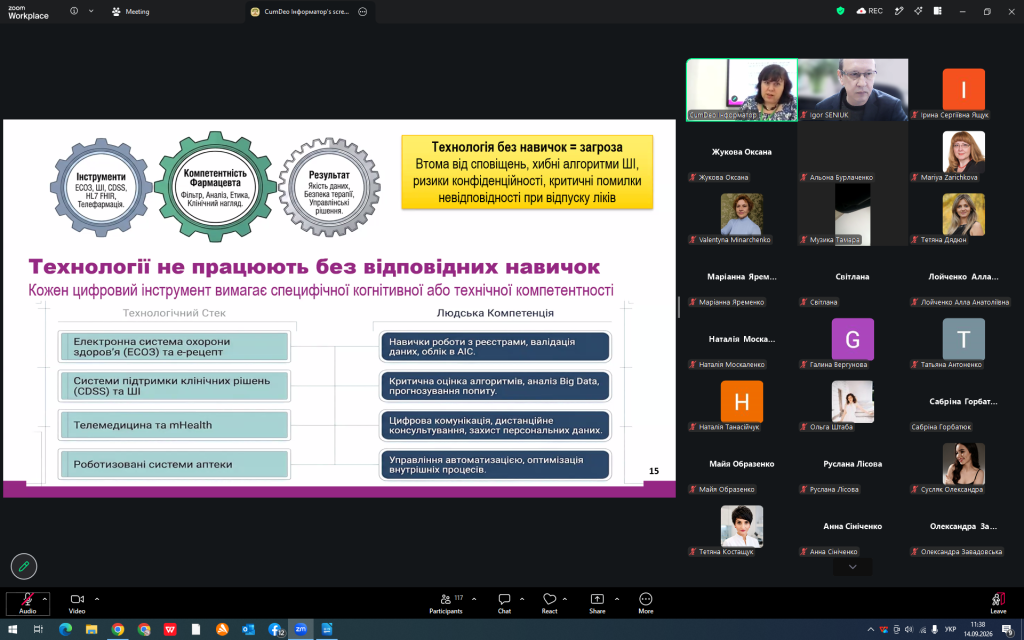The image size is (1024, 640).
Task: Click the green annotate pencil icon
Action: pos(24,566)
